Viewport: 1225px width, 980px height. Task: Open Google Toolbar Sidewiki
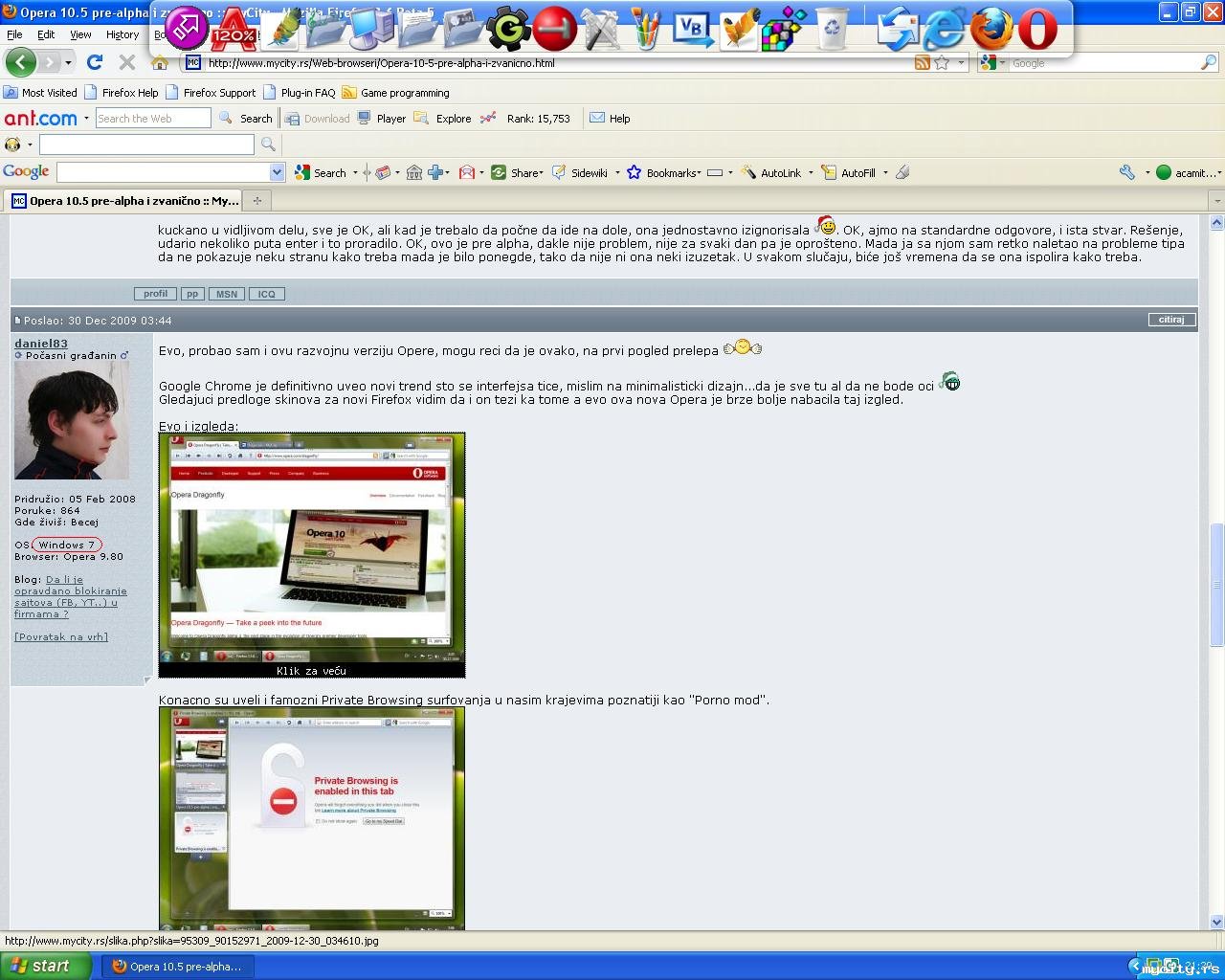[x=580, y=172]
